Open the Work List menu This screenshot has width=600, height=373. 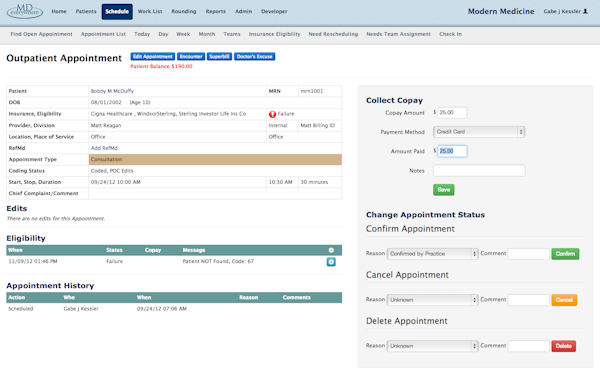[x=150, y=11]
